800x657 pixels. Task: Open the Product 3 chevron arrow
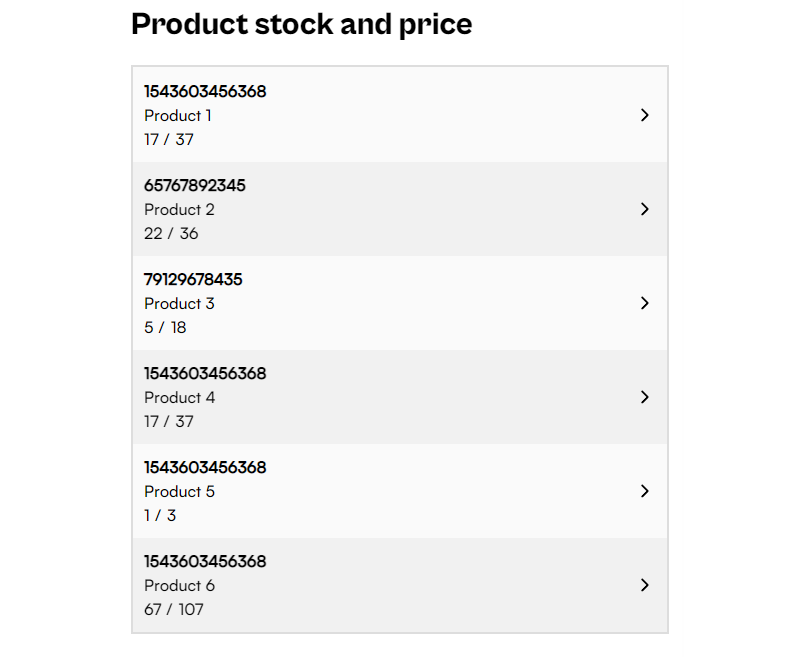pyautogui.click(x=645, y=303)
